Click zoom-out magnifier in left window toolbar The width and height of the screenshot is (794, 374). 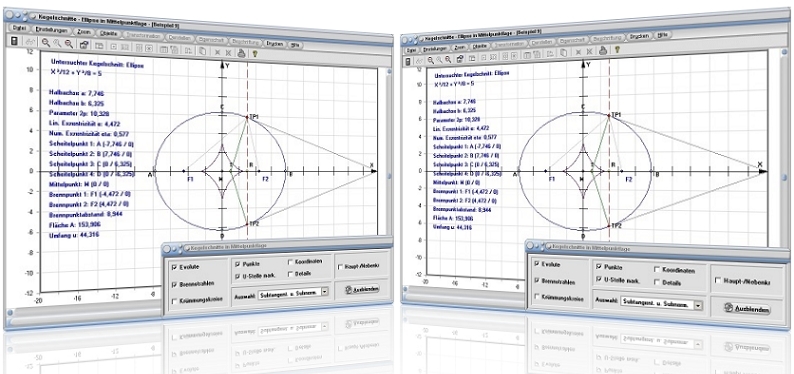pos(68,44)
